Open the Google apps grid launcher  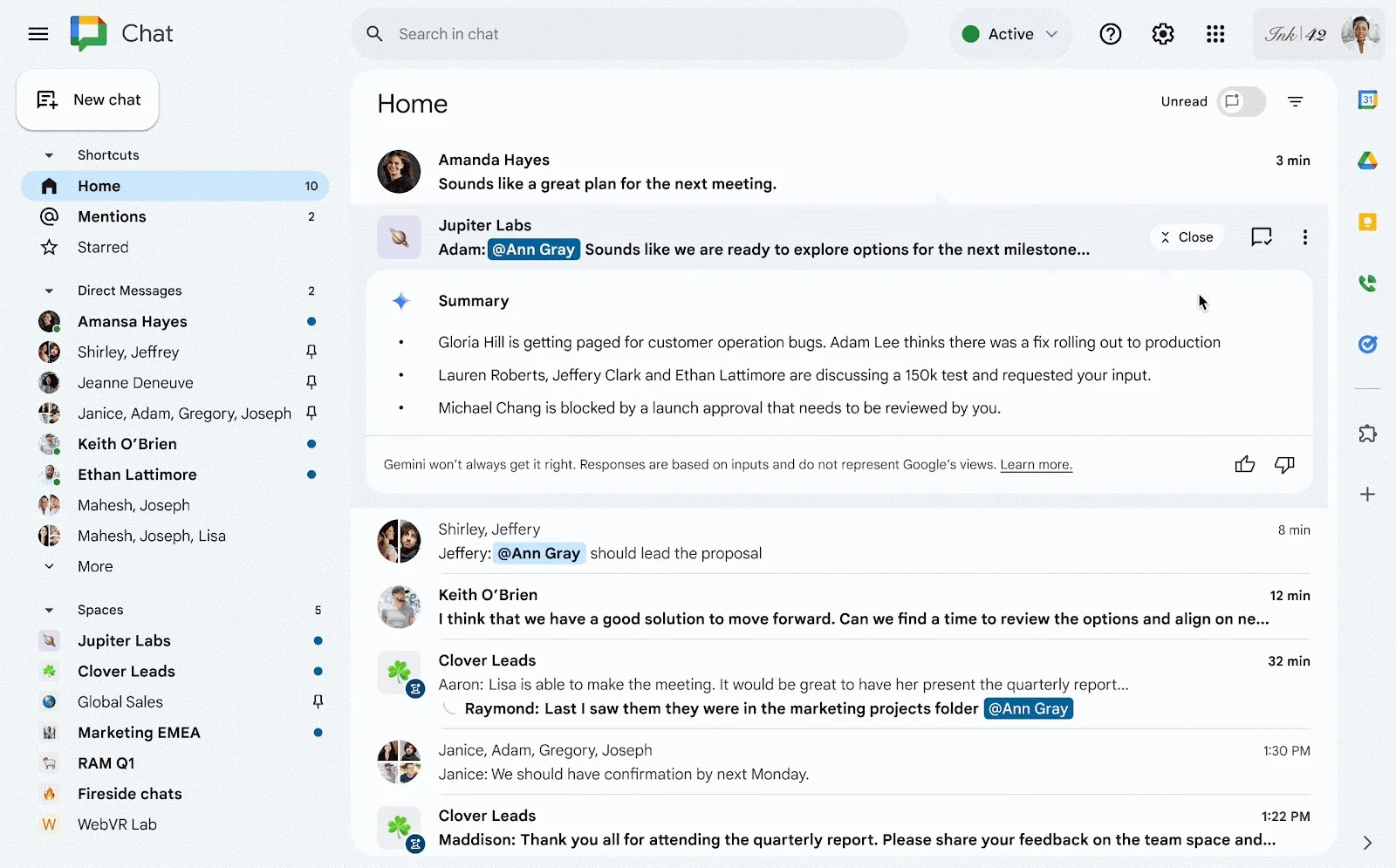click(x=1215, y=34)
